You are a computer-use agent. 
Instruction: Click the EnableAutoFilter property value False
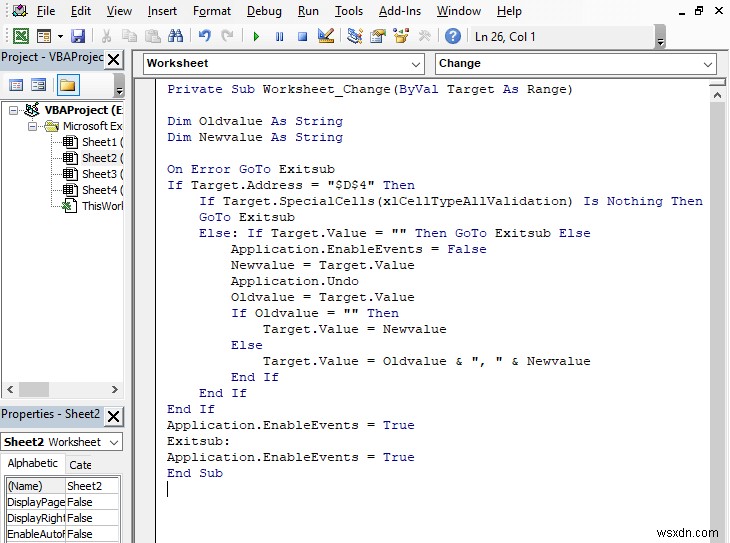92,534
